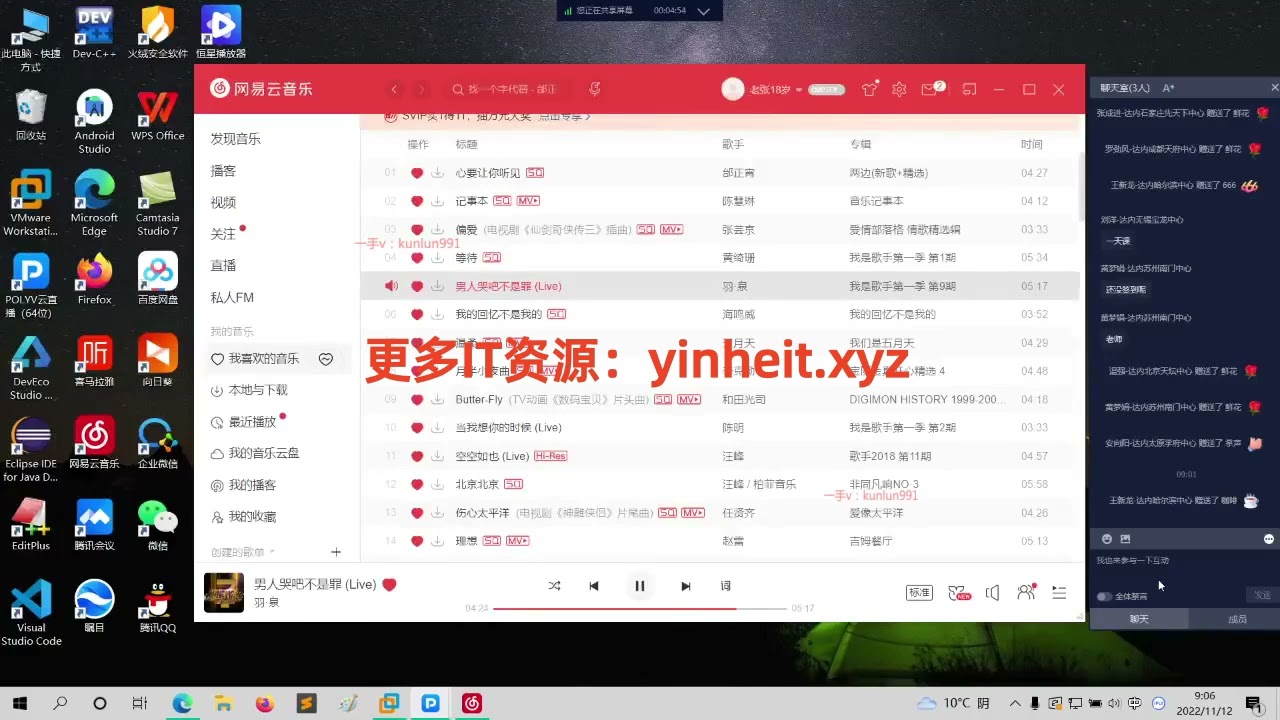Open 本地与下载 in the sidebar
Image resolution: width=1280 pixels, height=720 pixels.
coord(258,390)
